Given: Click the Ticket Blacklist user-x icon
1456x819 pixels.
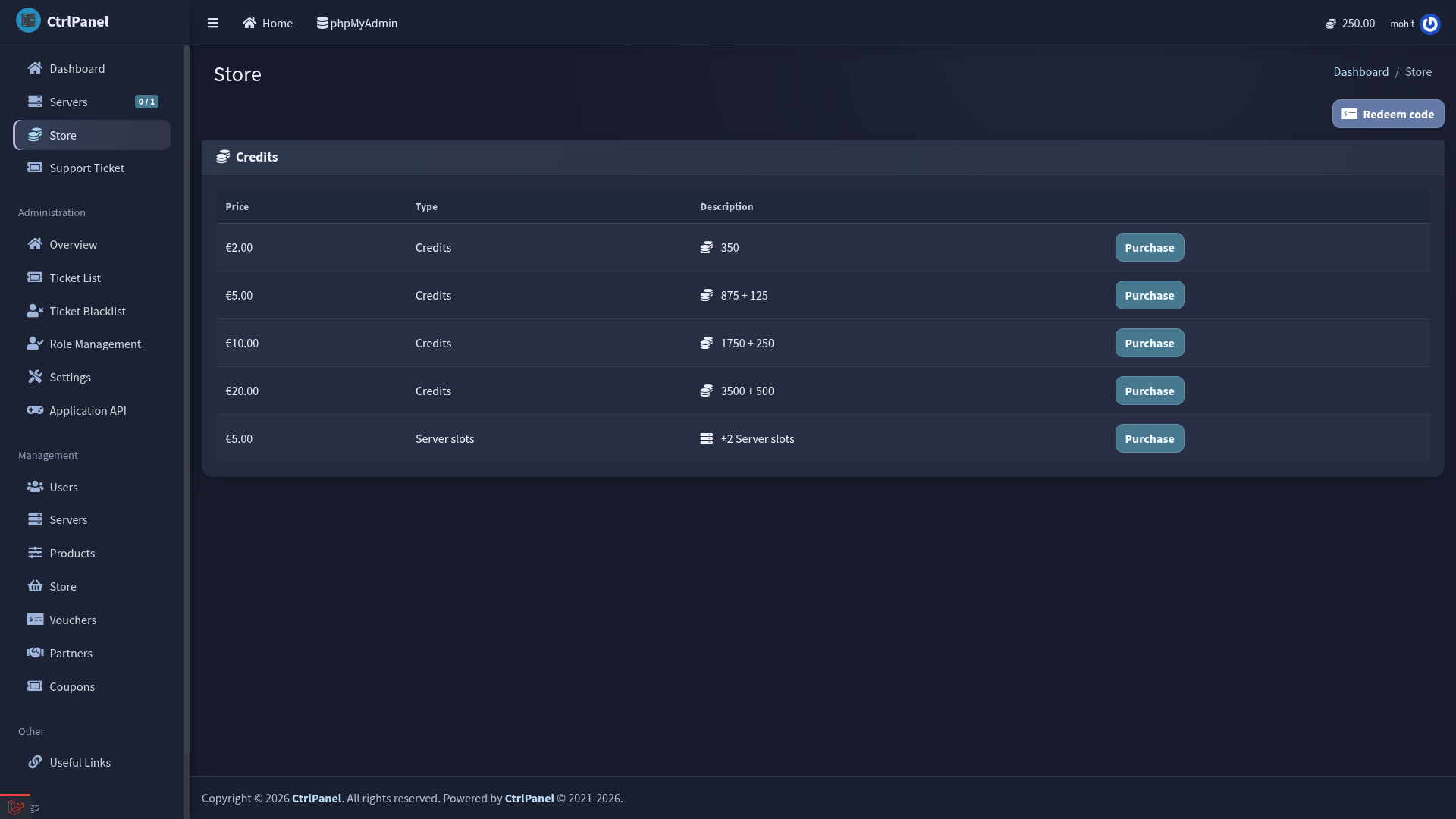Looking at the screenshot, I should [35, 311].
